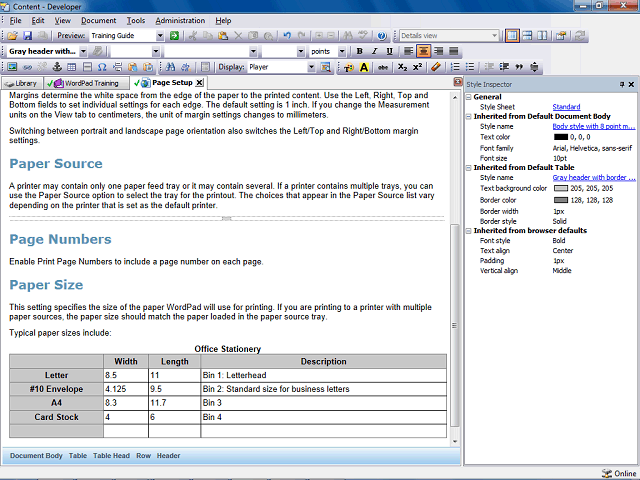640x480 pixels.
Task: Collapse the General section
Action: coord(469,97)
